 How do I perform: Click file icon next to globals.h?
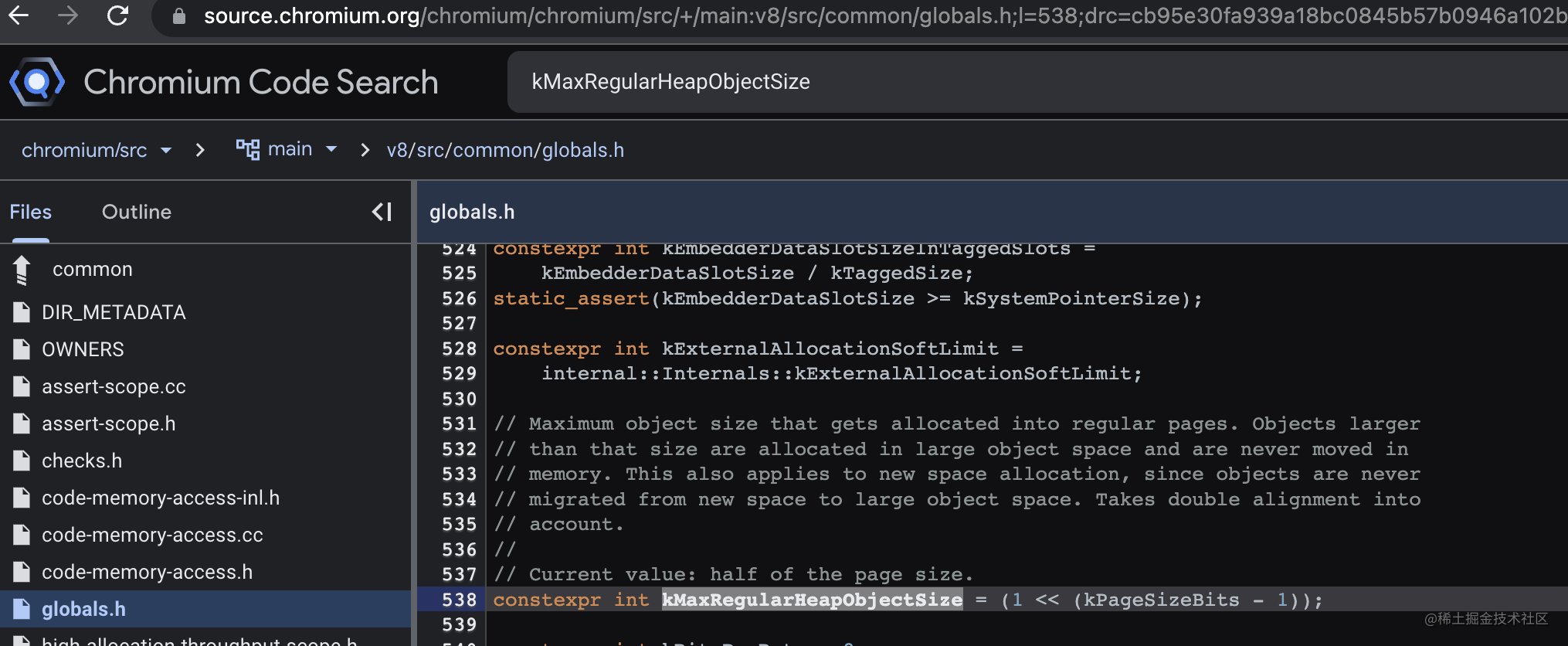[x=22, y=609]
